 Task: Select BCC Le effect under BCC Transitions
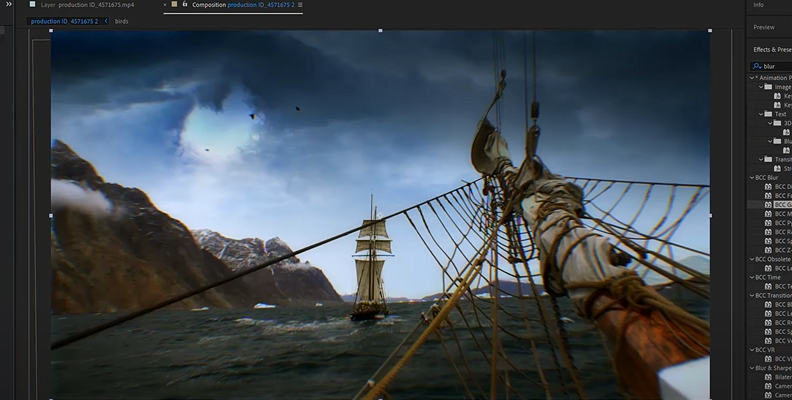click(x=782, y=314)
